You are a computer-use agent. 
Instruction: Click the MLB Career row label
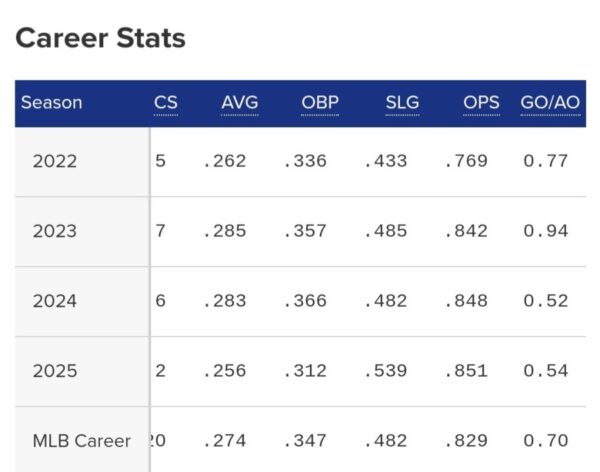pyautogui.click(x=82, y=441)
